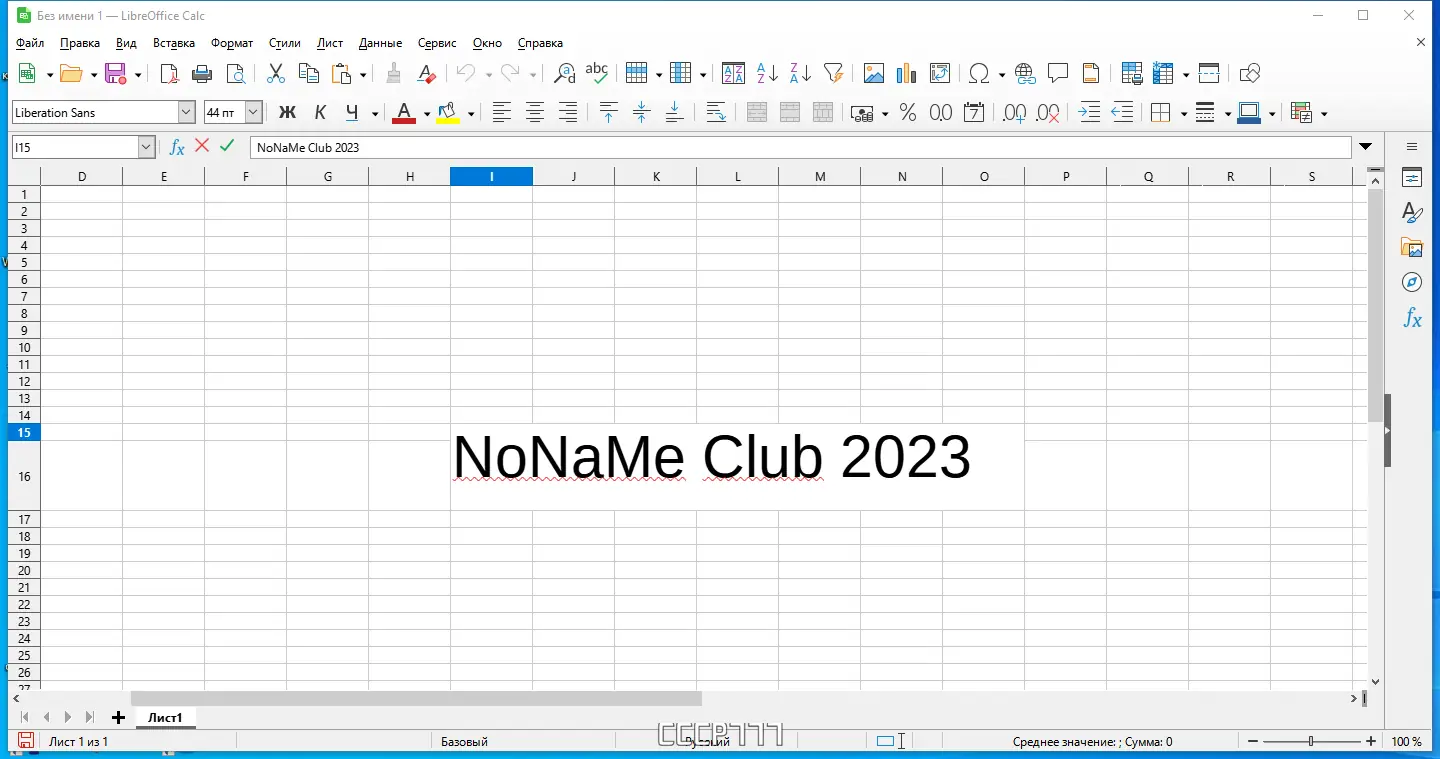1440x759 pixels.
Task: Sort ascending
Action: coord(767,73)
